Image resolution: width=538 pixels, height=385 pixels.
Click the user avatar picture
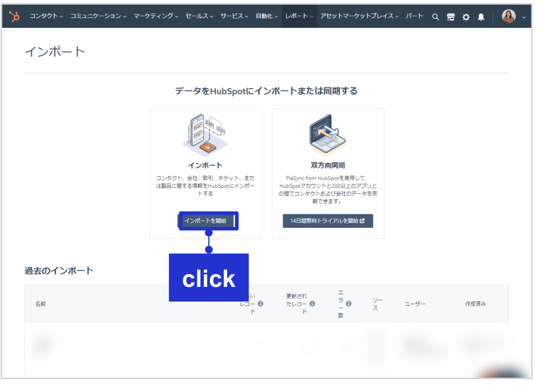(x=508, y=16)
